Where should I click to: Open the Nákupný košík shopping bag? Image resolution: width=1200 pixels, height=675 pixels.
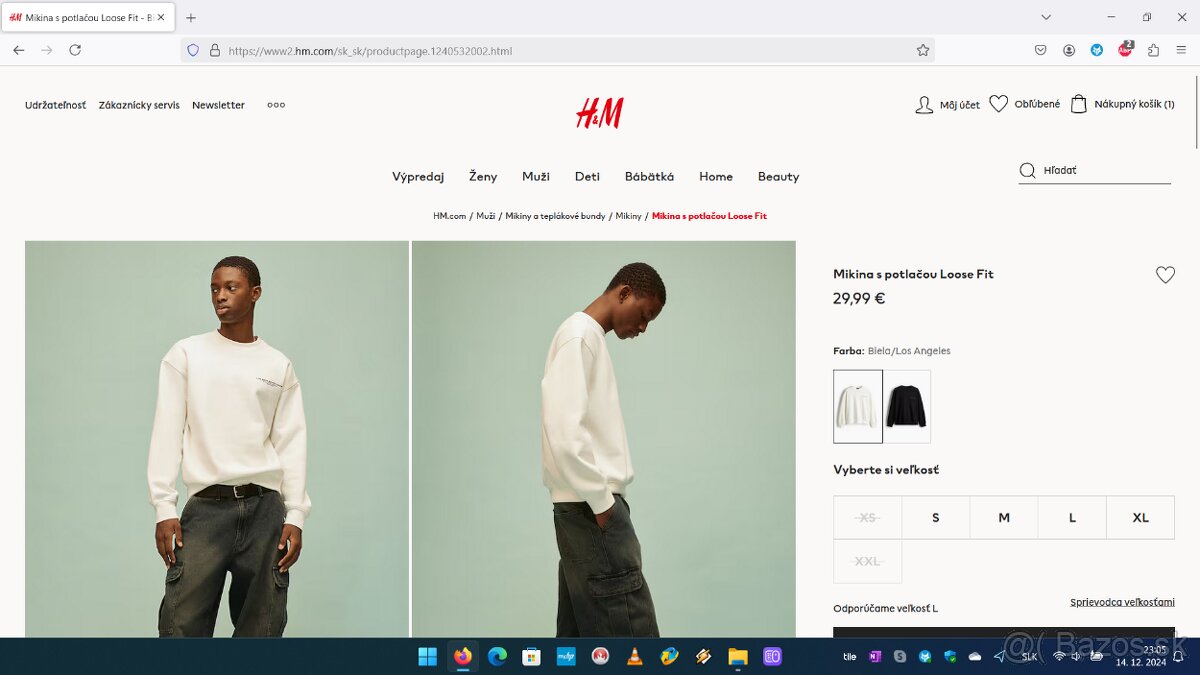point(1079,103)
